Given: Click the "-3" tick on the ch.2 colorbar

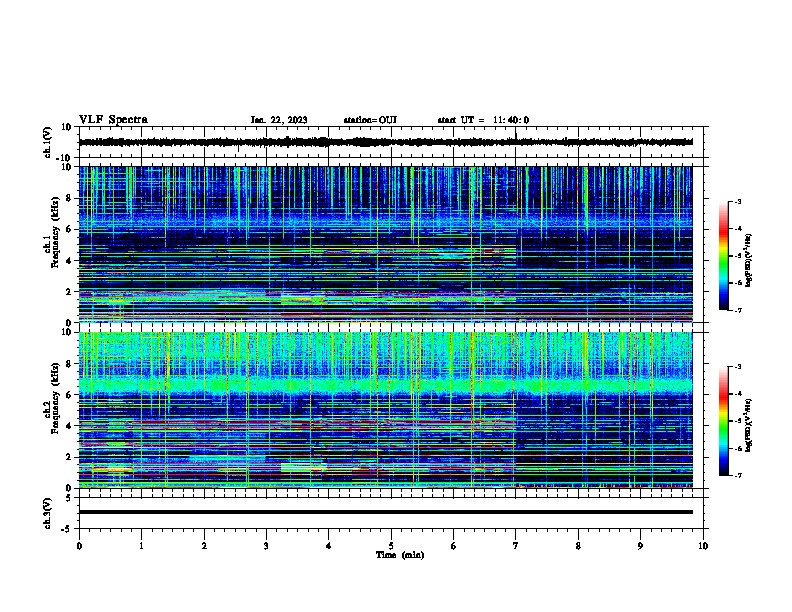Looking at the screenshot, I should click(x=737, y=367).
